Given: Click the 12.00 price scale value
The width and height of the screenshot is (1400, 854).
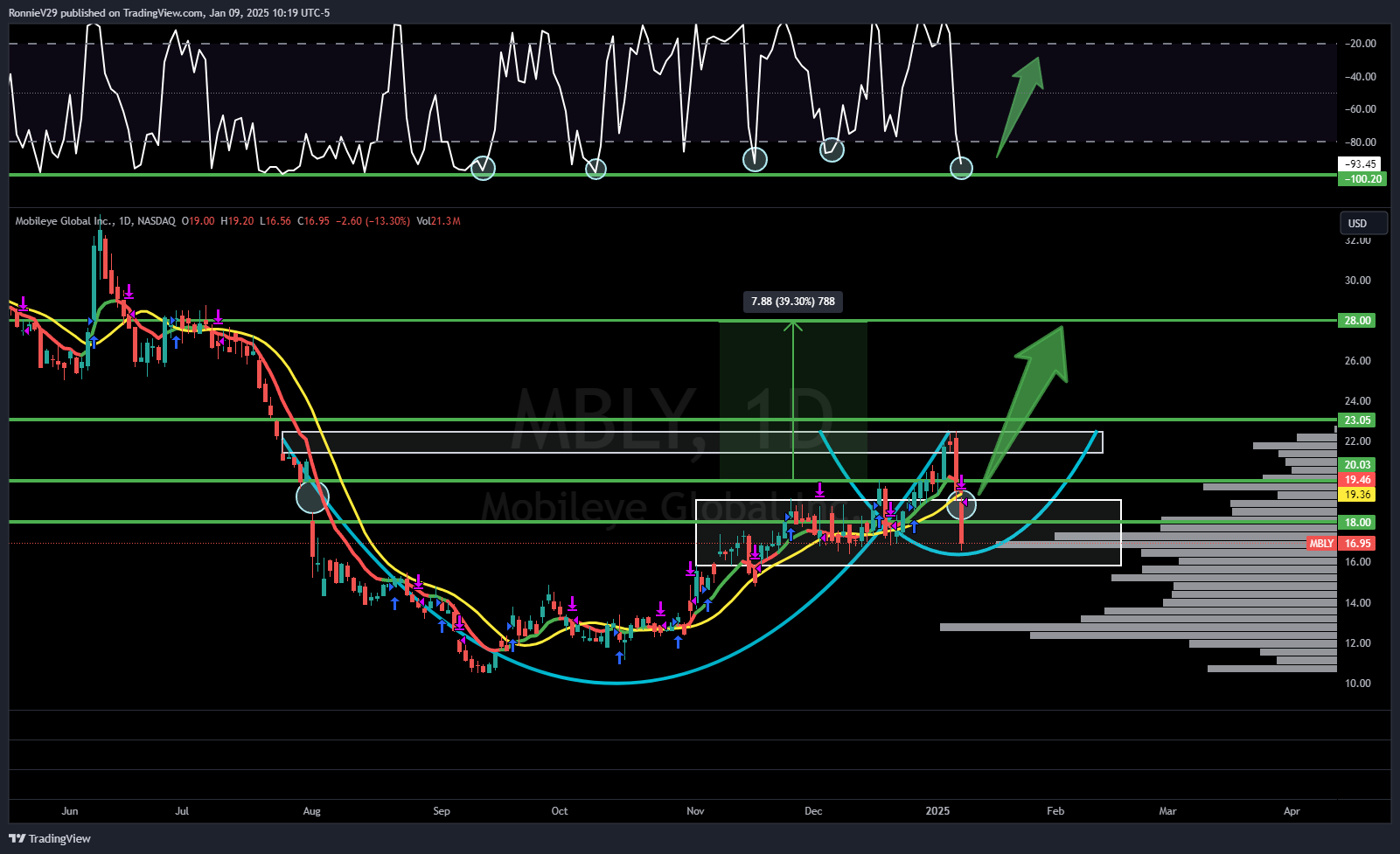Looking at the screenshot, I should pyautogui.click(x=1357, y=643).
